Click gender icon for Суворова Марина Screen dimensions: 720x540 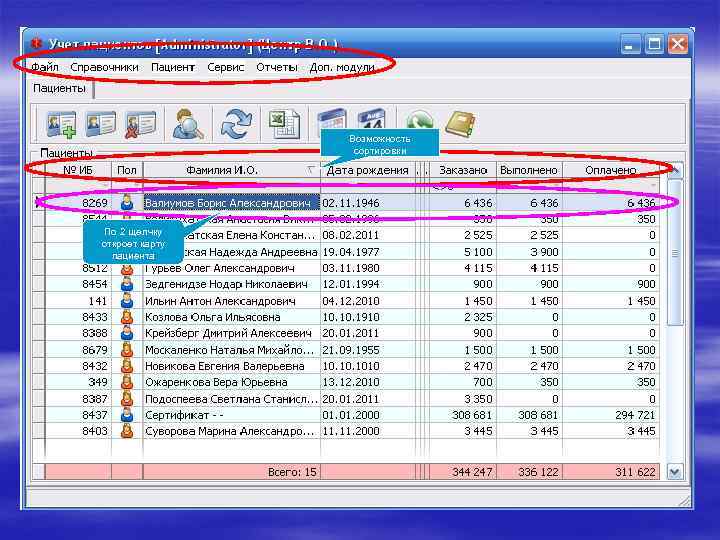(x=127, y=431)
